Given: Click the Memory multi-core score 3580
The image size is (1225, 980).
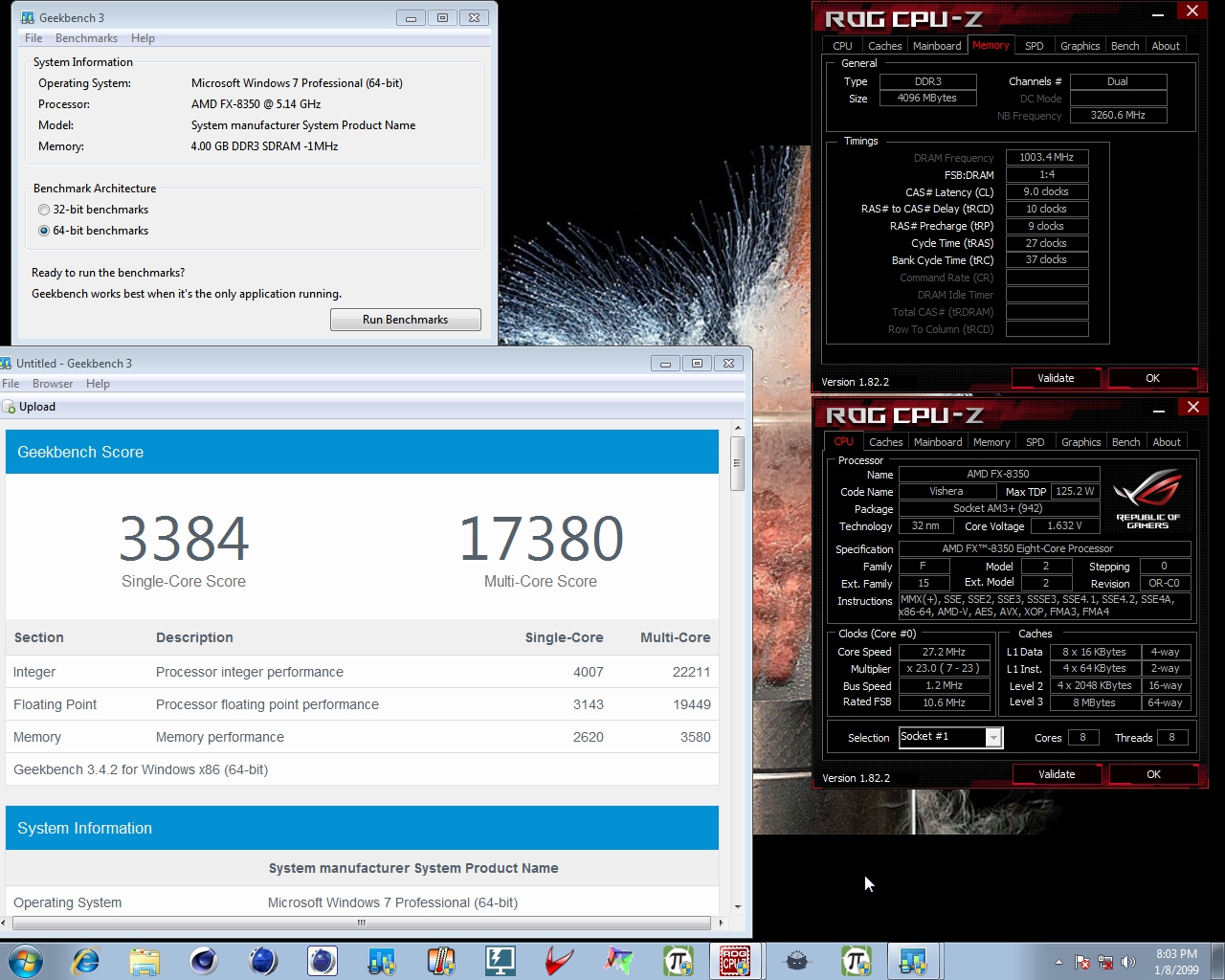Looking at the screenshot, I should [x=695, y=737].
